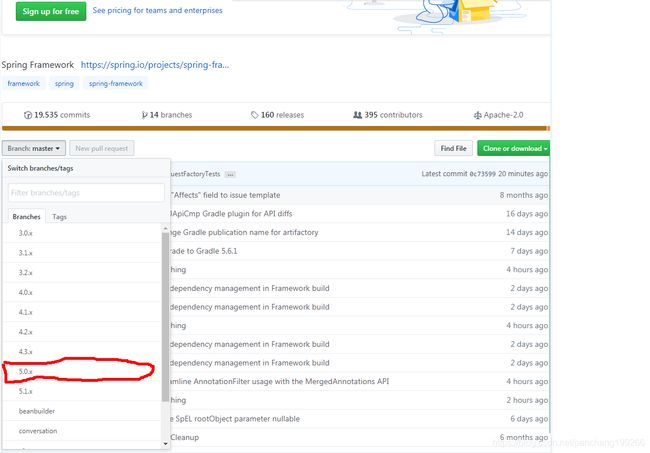Click the branch list scrollbar thumb
The height and width of the screenshot is (453, 650).
[x=165, y=317]
